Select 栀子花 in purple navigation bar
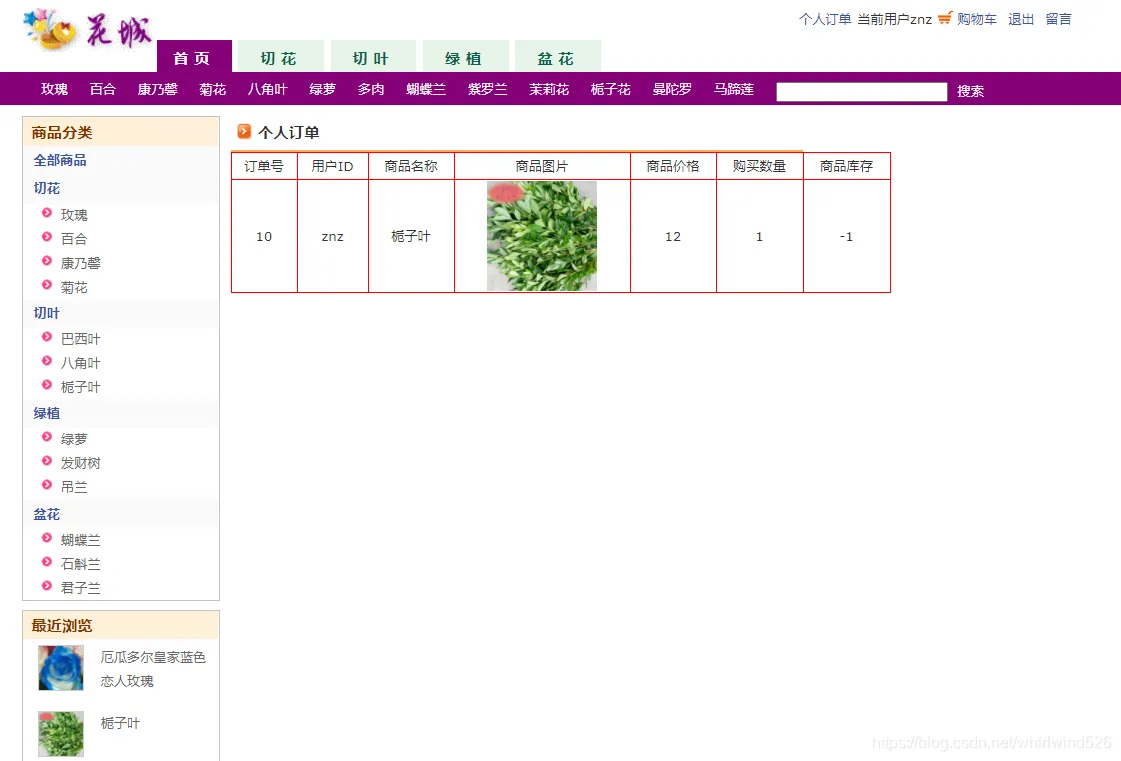The height and width of the screenshot is (761, 1121). click(611, 89)
